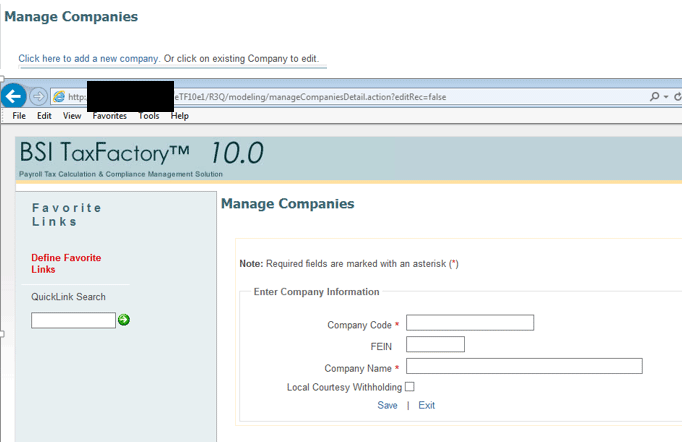Click 'Click here to add a new company' link
The width and height of the screenshot is (682, 442).
89,58
